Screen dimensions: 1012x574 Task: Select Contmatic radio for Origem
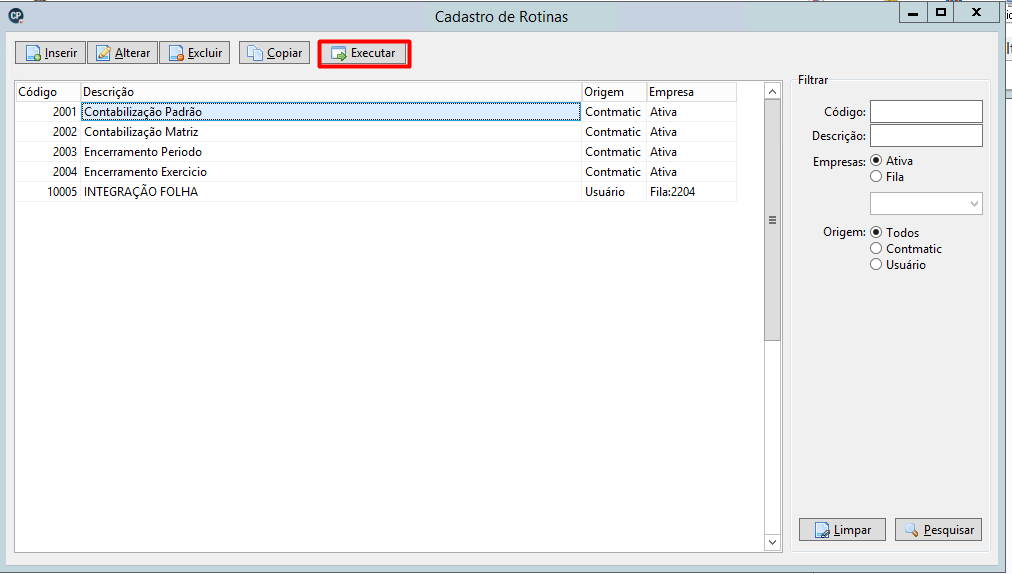(x=876, y=248)
